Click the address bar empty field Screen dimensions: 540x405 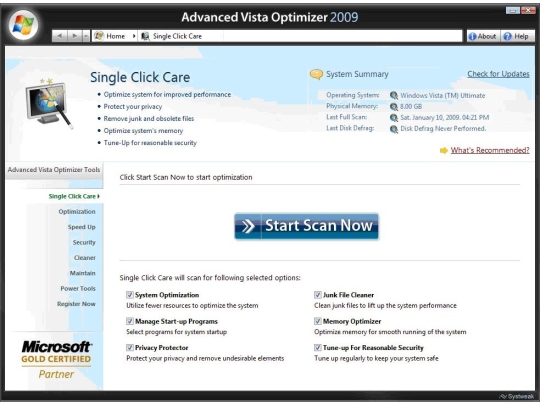click(342, 36)
